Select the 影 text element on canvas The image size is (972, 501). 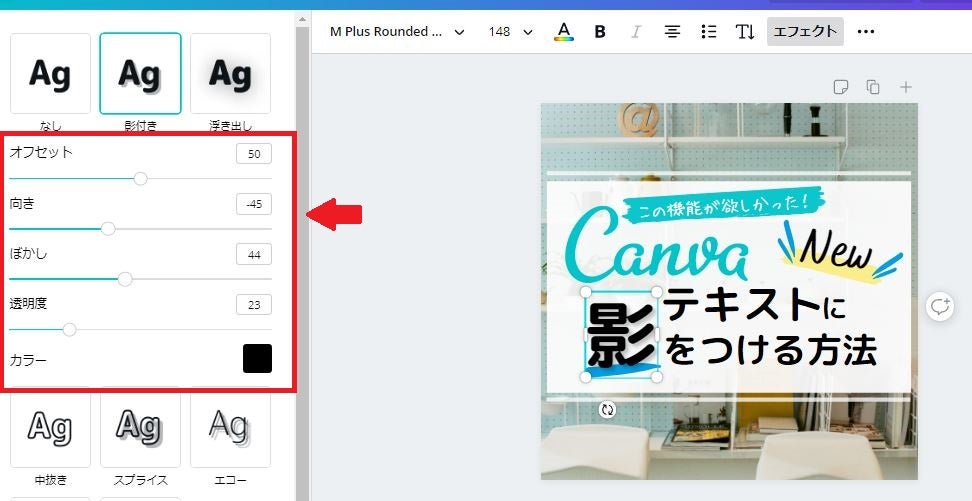coord(622,335)
